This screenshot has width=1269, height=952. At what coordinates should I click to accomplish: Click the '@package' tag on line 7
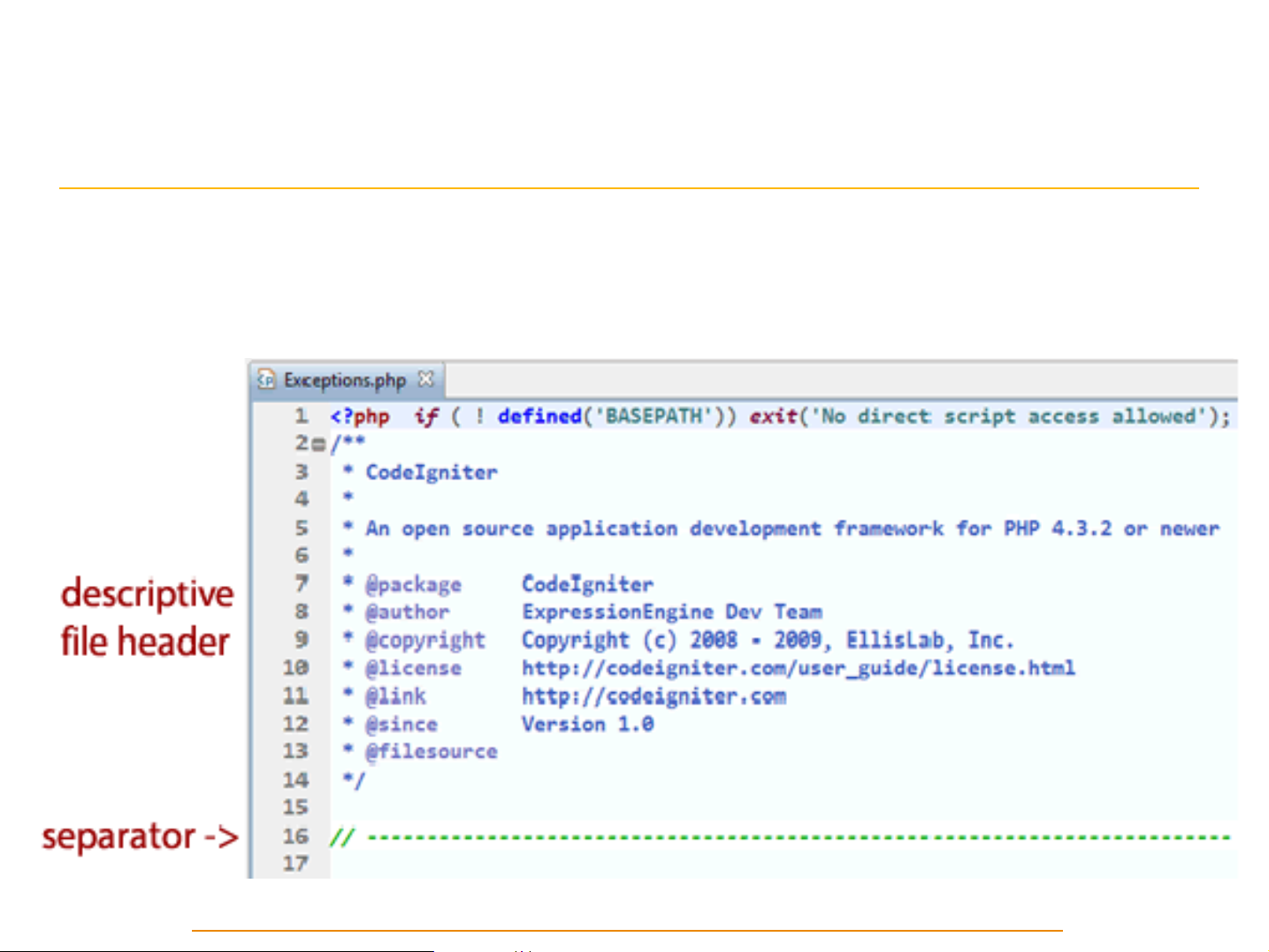(x=413, y=584)
